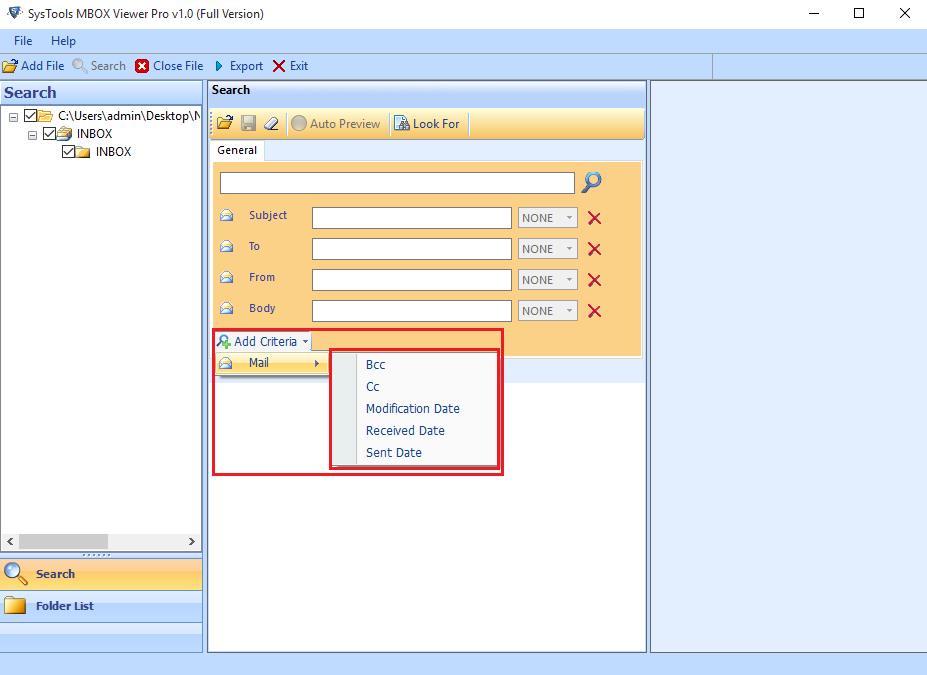Click the open folder icon in Search toolbar
Viewport: 927px width, 675px height.
(x=225, y=123)
